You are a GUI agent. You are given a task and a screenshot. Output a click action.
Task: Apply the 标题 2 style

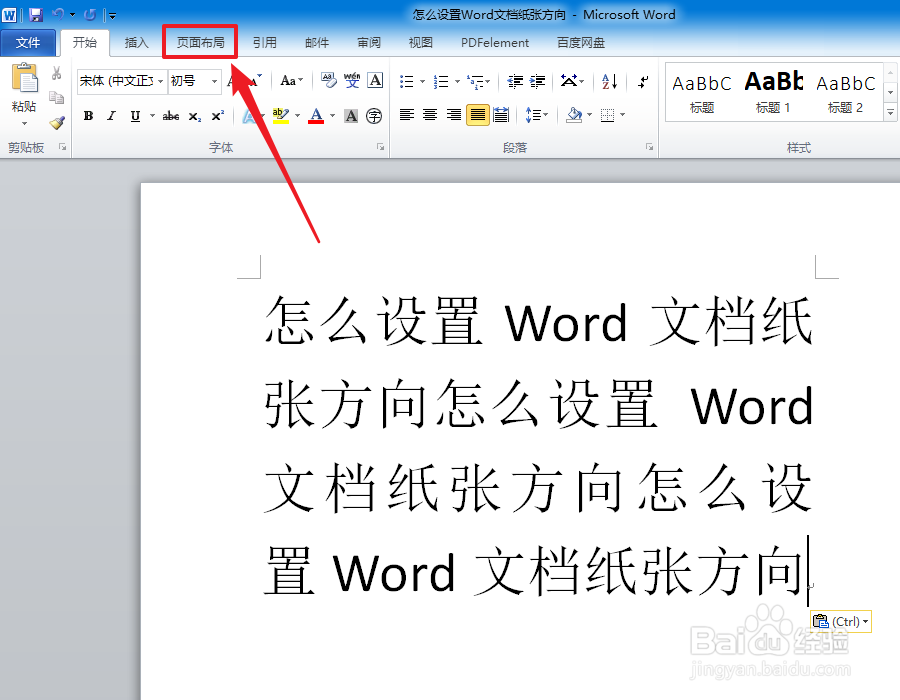click(x=845, y=92)
